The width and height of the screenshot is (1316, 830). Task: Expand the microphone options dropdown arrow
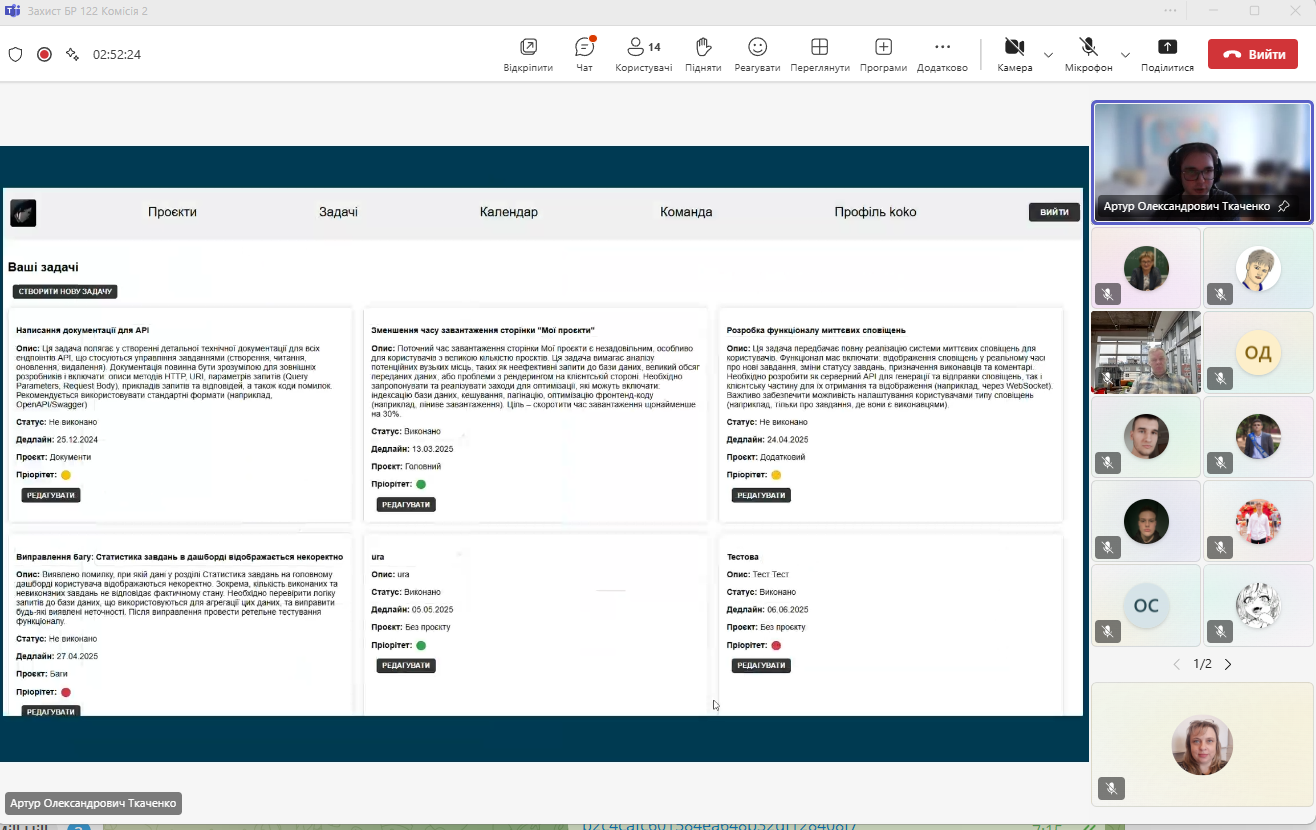click(x=1125, y=54)
